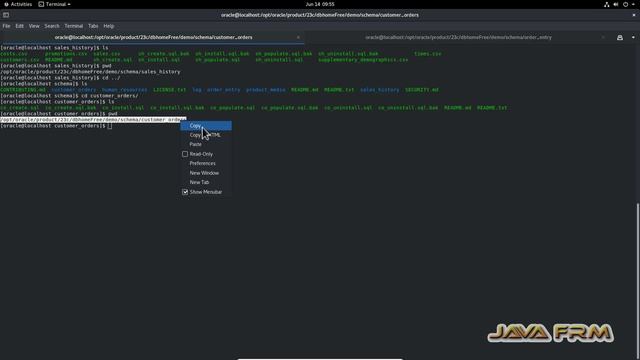Image resolution: width=640 pixels, height=360 pixels.
Task: Open the Terminal menu in menu bar
Action: coord(73,26)
